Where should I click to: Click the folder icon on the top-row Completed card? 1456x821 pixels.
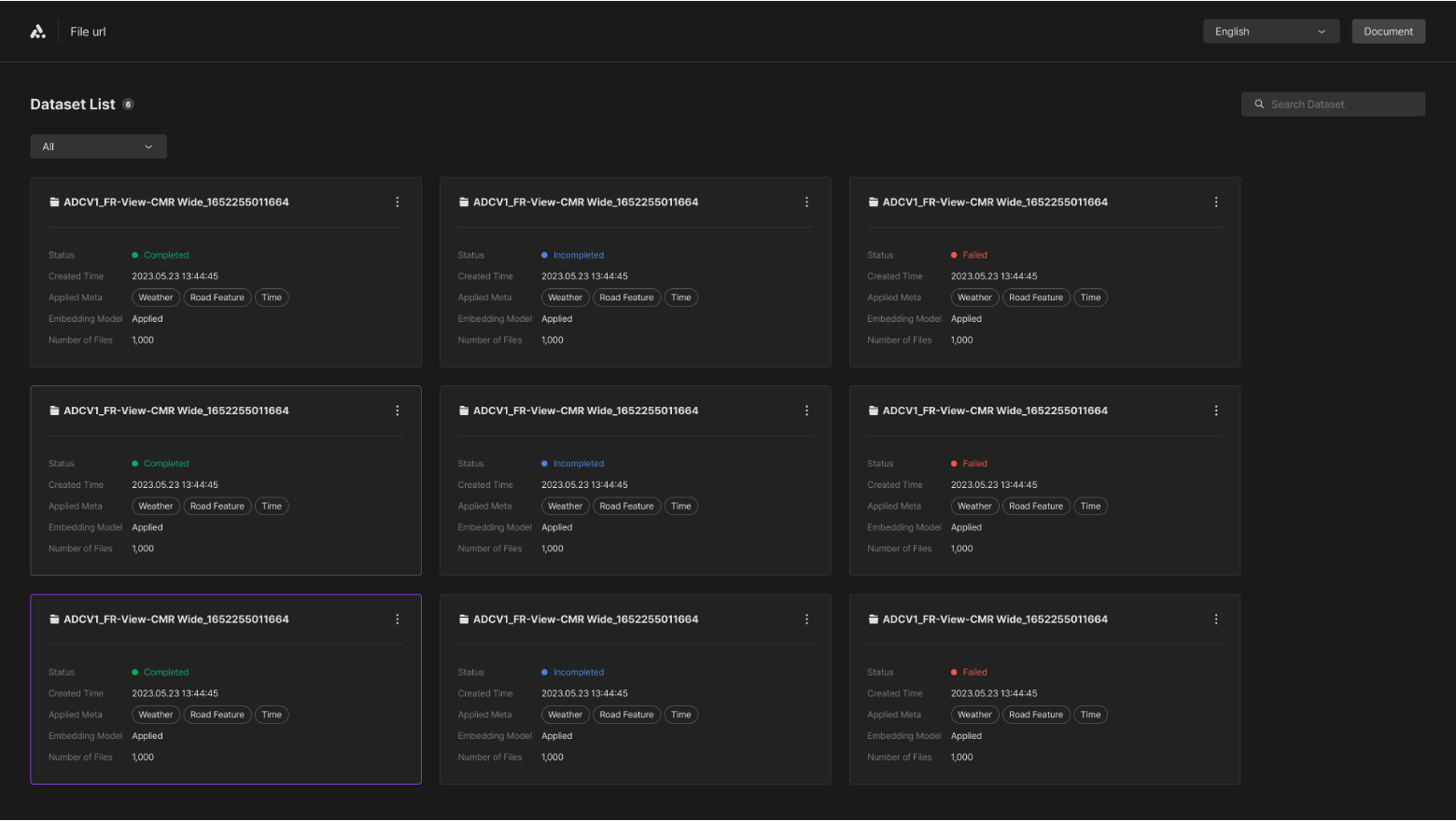click(x=54, y=202)
